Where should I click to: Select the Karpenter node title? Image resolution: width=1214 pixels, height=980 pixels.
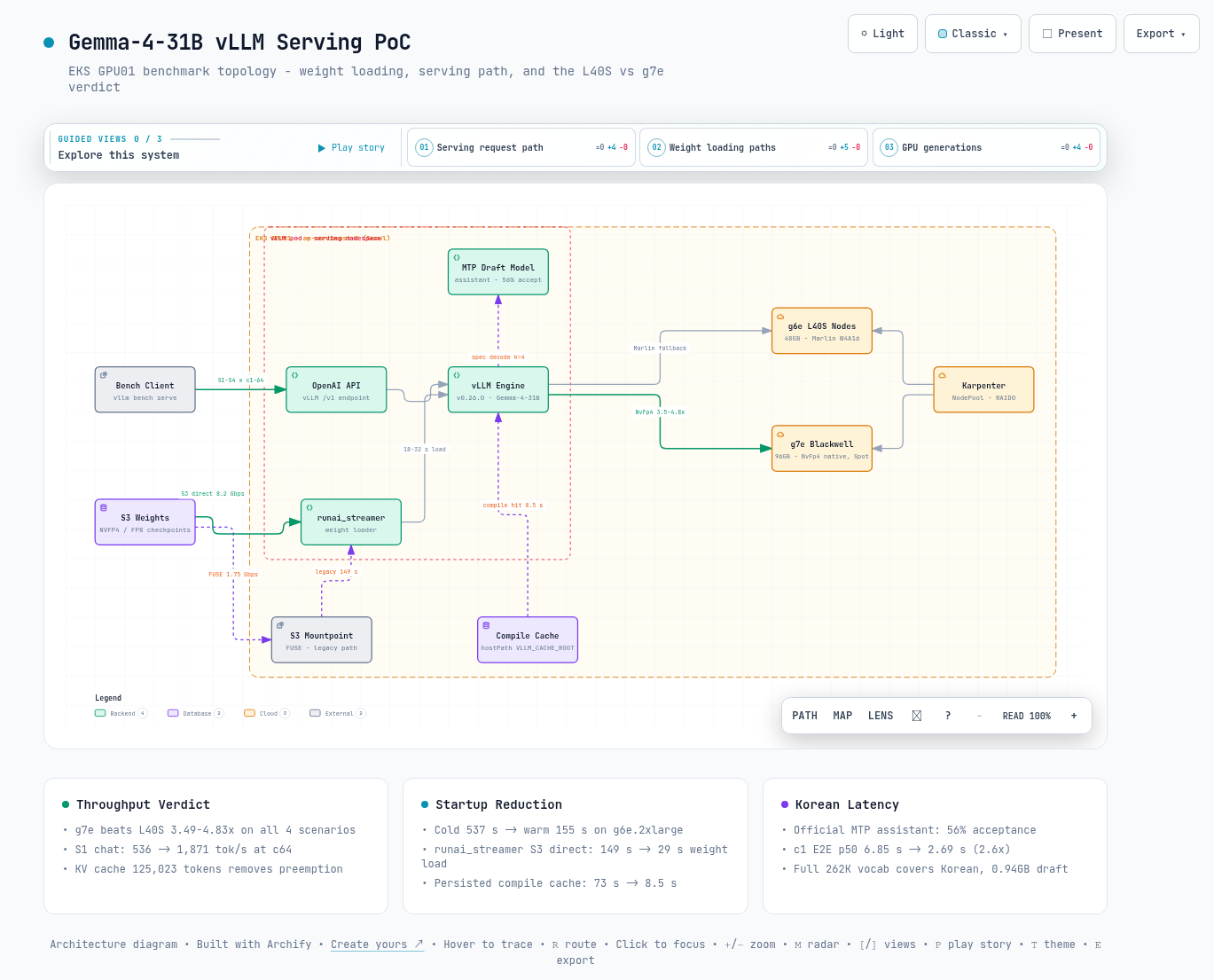[984, 386]
